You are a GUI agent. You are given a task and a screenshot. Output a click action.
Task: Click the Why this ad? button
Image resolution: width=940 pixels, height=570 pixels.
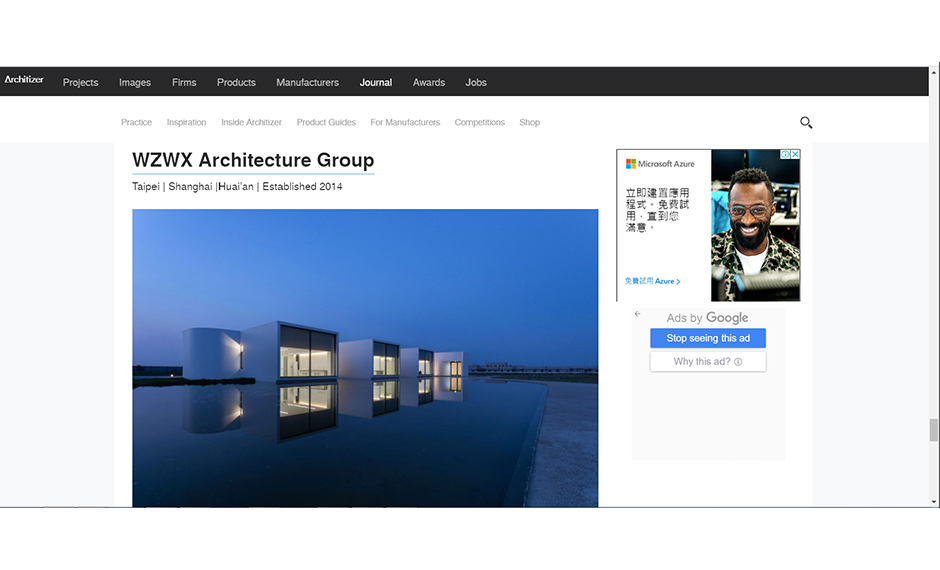tap(708, 361)
